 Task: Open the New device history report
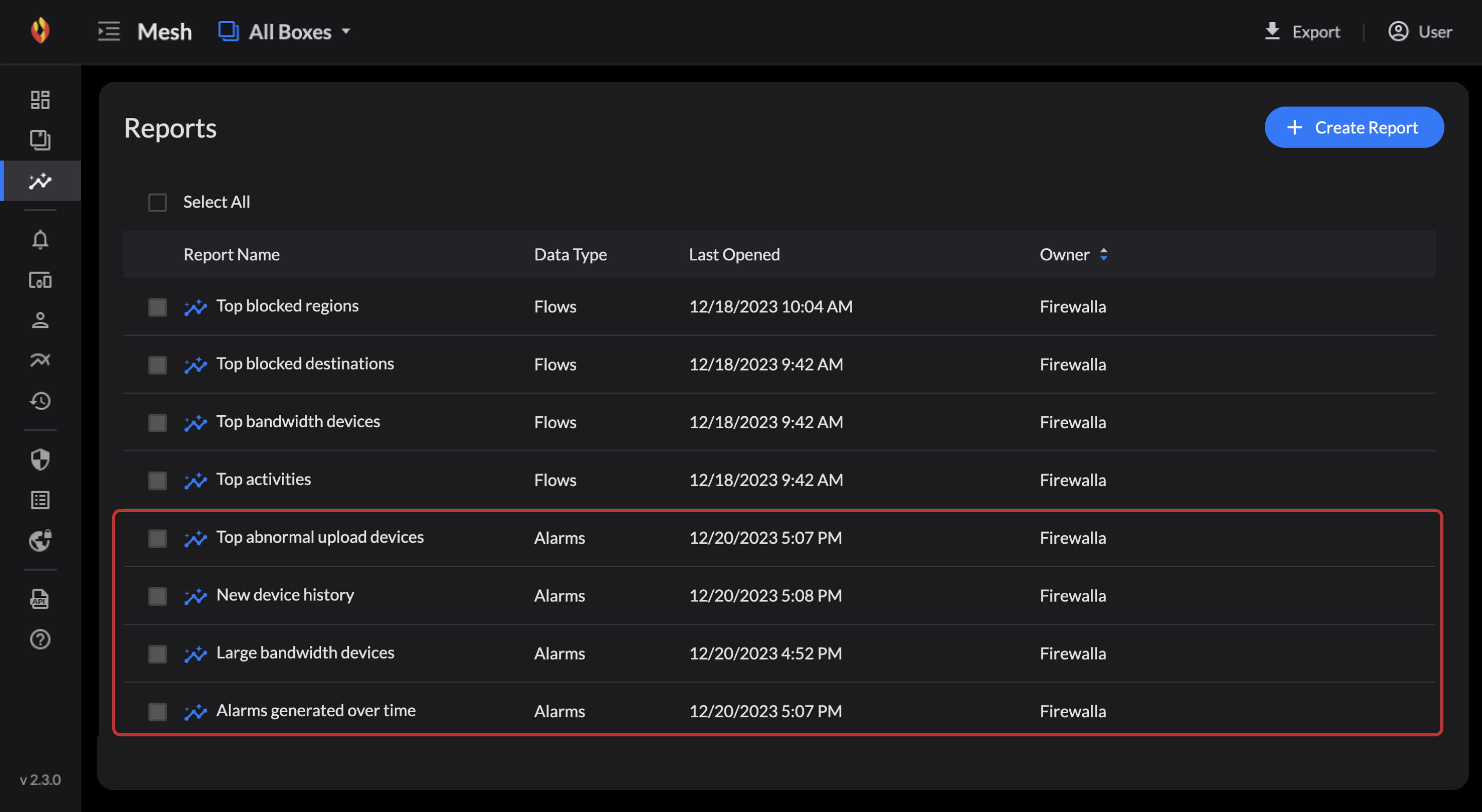285,595
